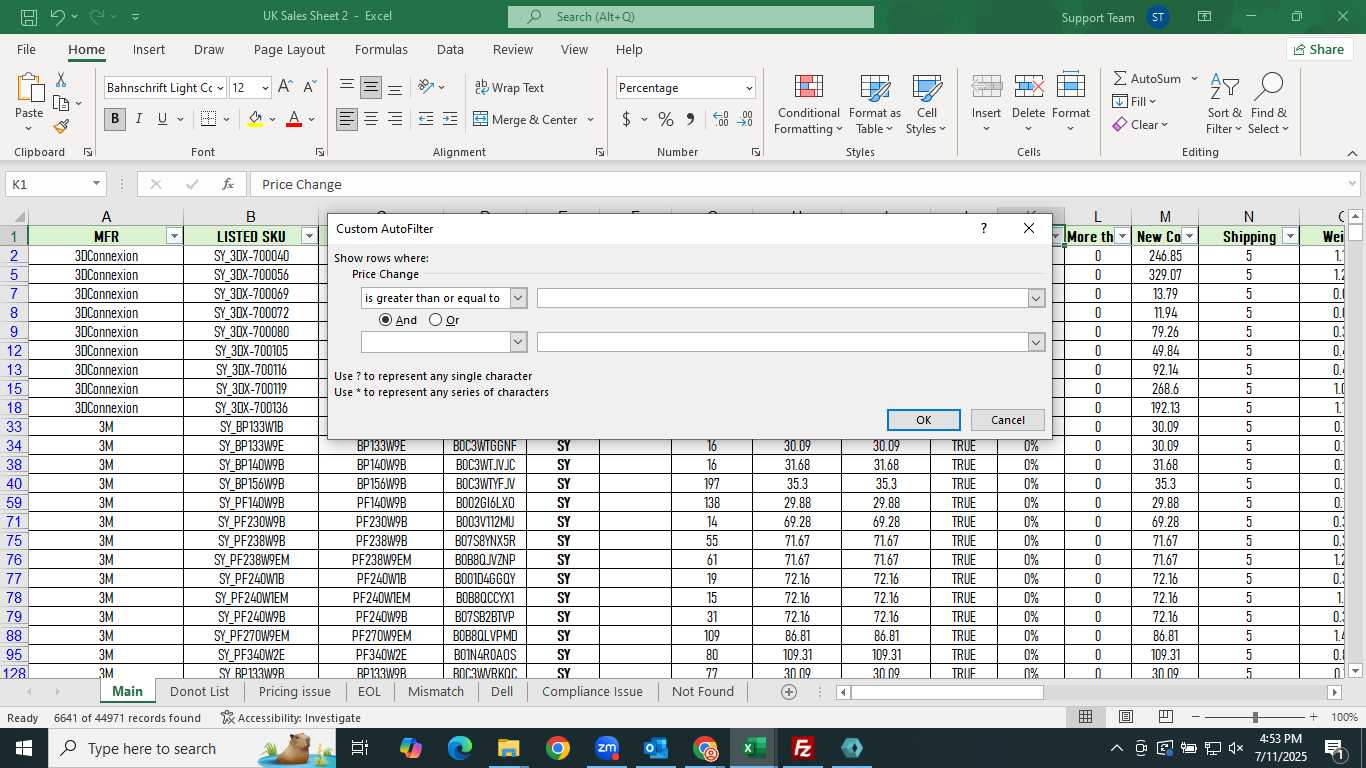Click the Align Right icon
1366x768 pixels.
395,119
